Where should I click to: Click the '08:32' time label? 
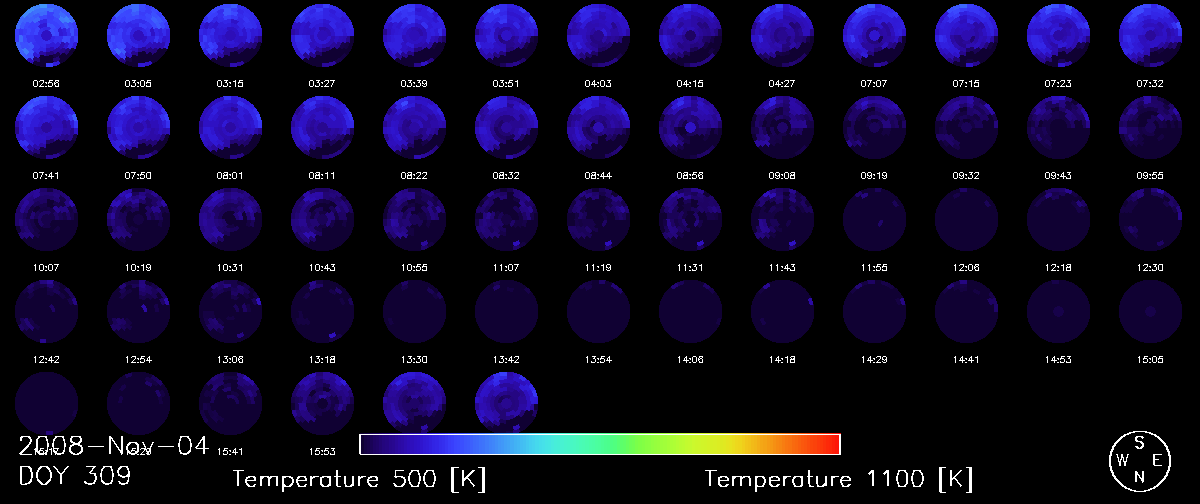[506, 176]
